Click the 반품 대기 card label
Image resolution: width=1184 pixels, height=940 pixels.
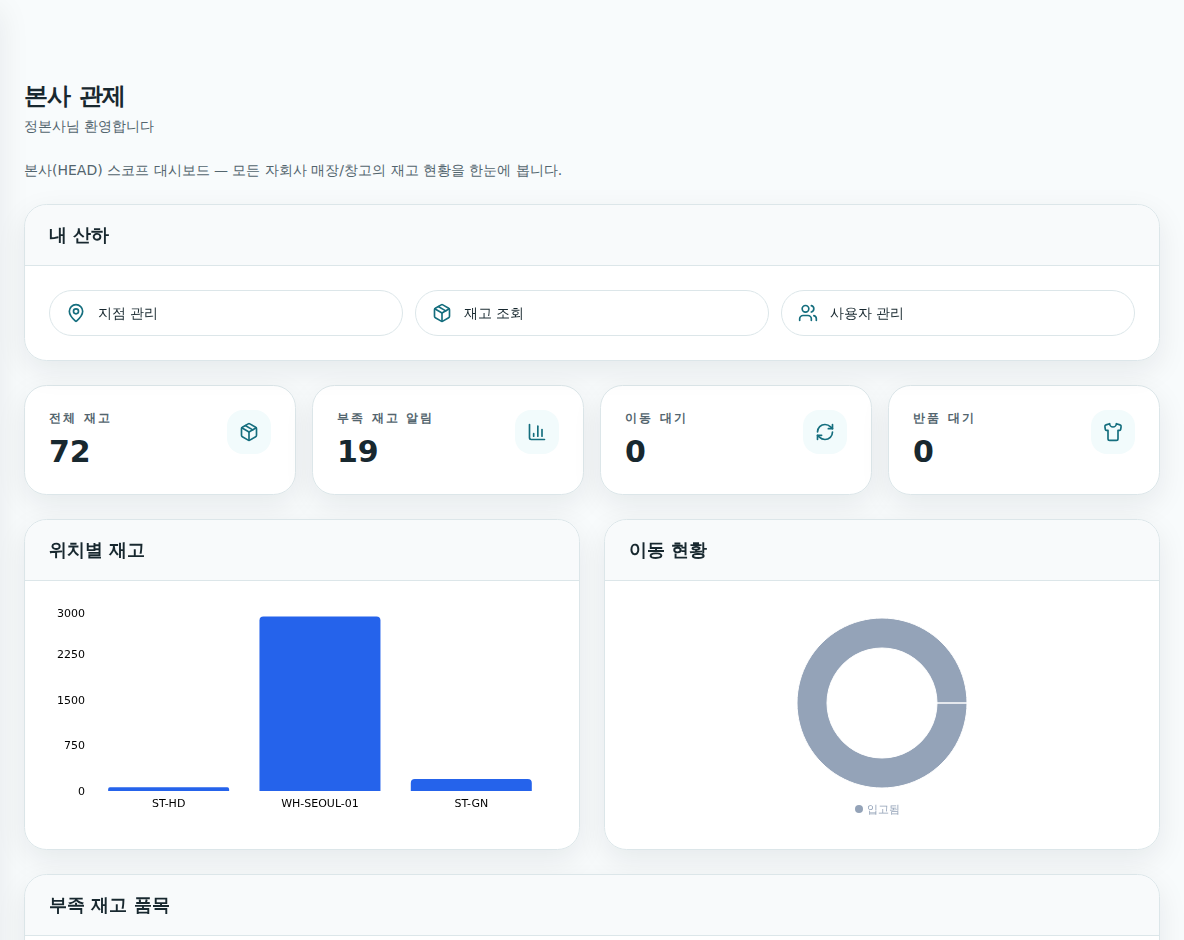point(943,418)
